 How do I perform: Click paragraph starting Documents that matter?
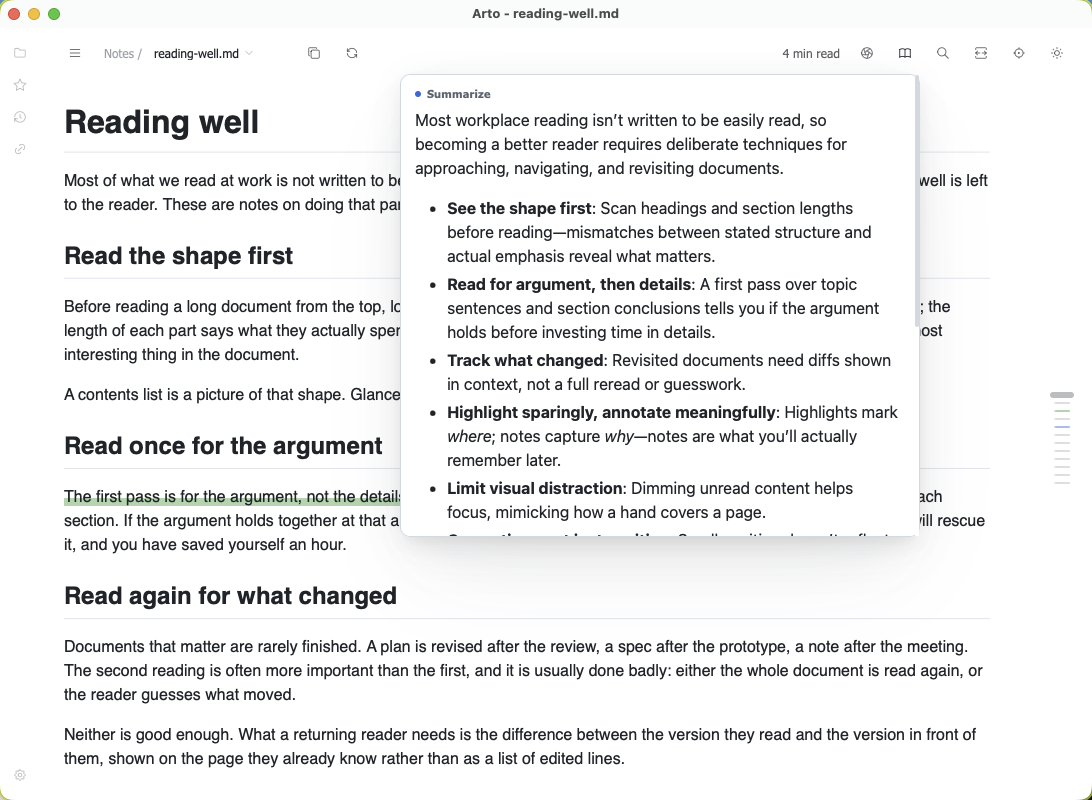pyautogui.click(x=523, y=670)
